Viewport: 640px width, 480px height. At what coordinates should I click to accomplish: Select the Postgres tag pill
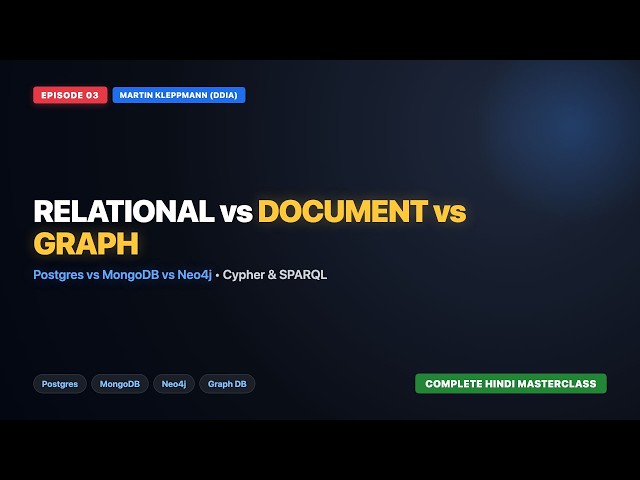coord(60,384)
